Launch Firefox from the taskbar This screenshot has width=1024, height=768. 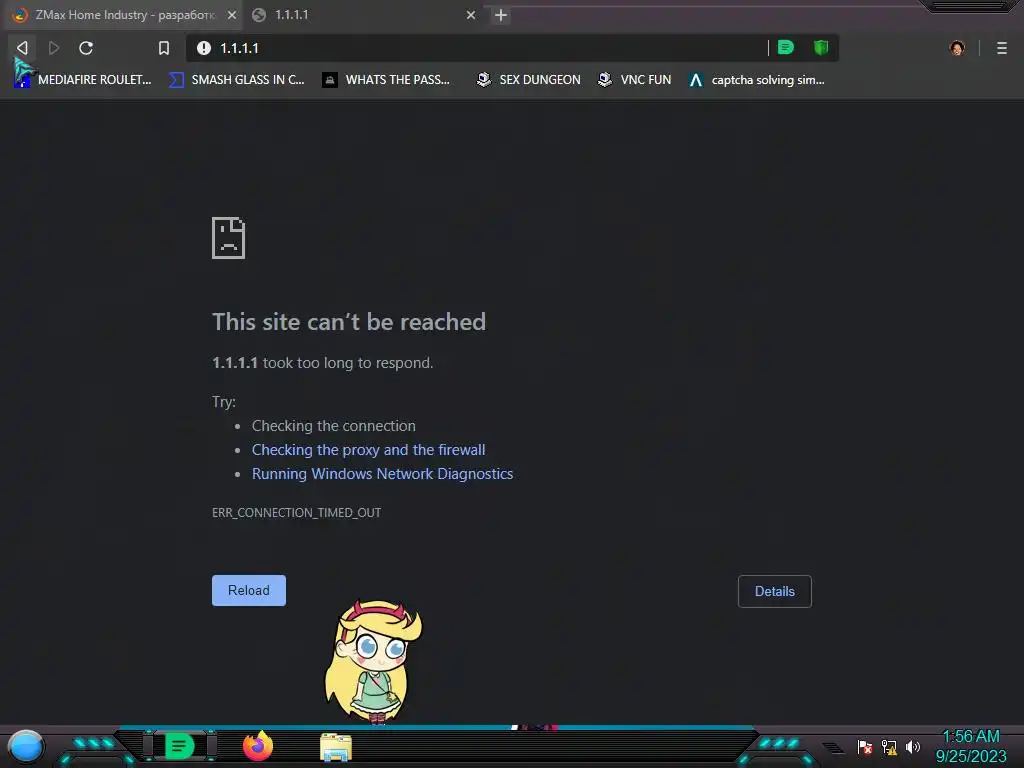pos(258,746)
